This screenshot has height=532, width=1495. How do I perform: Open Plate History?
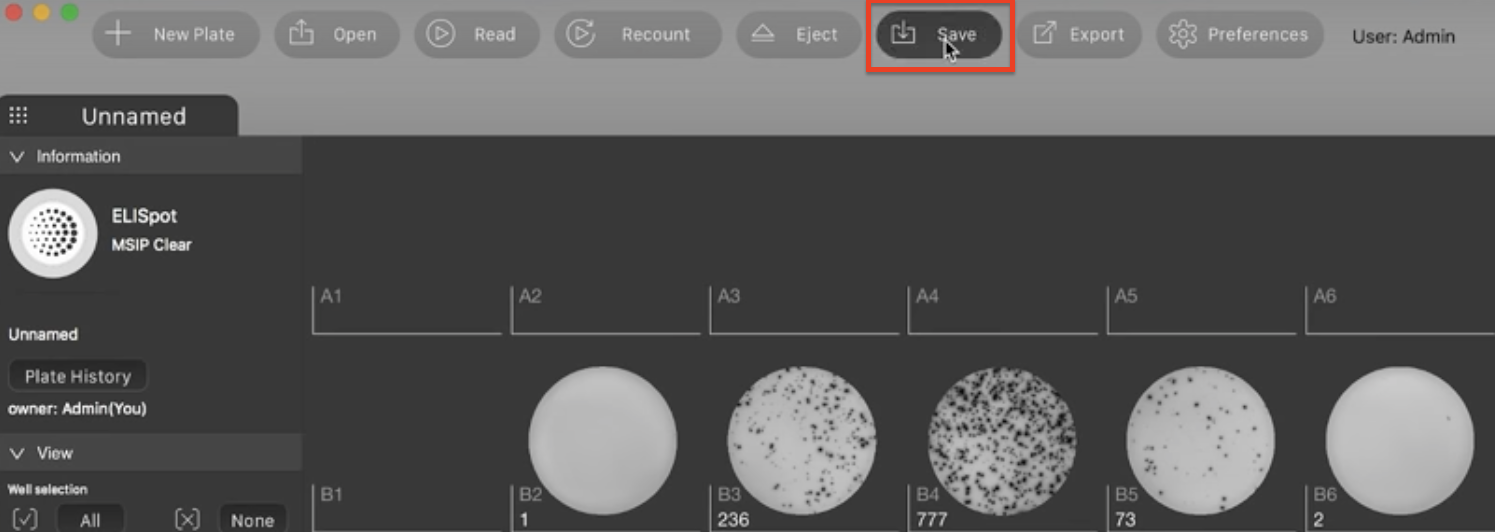click(78, 376)
